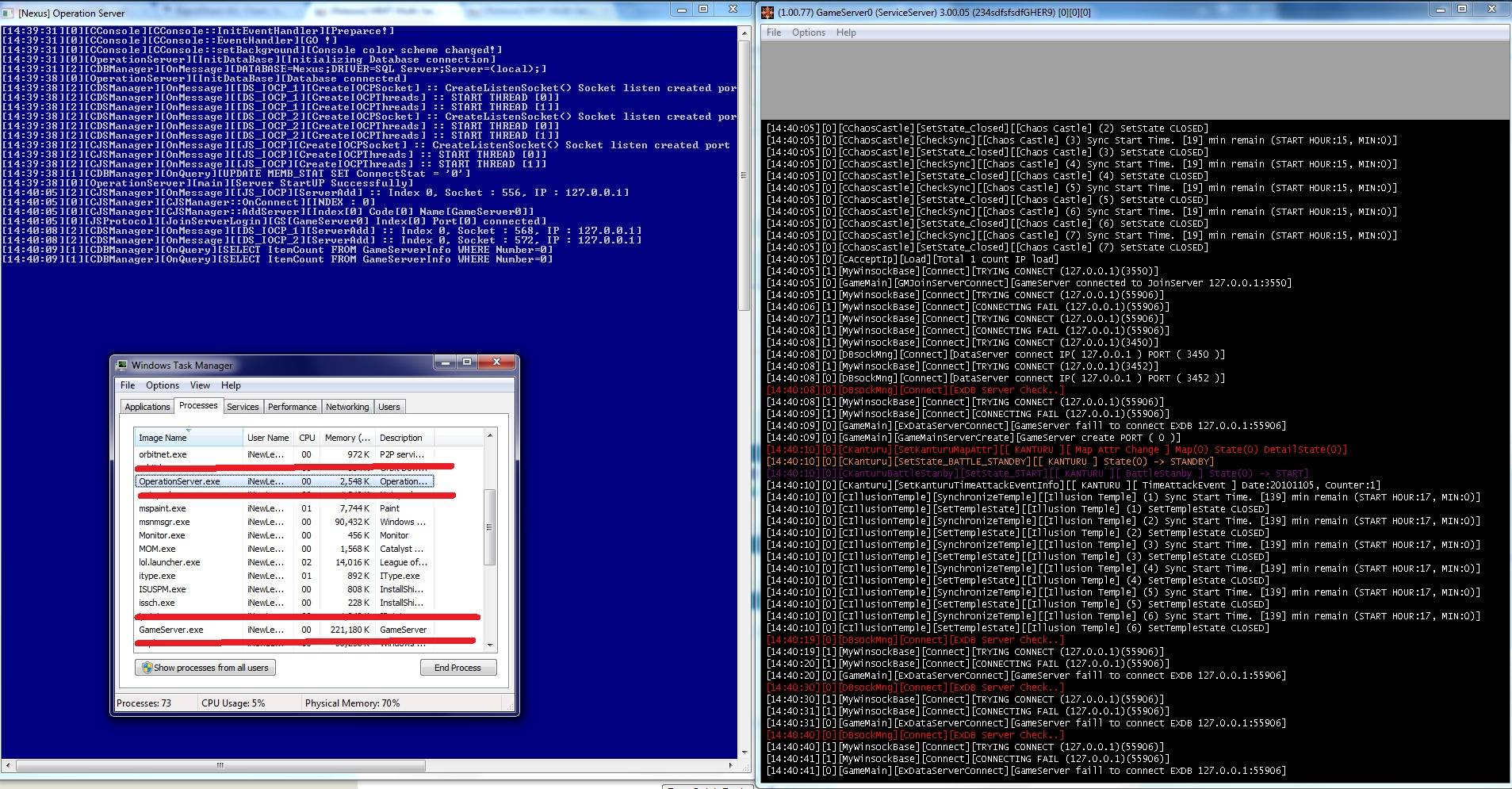1512x789 pixels.
Task: Close the GameServer0 window
Action: [x=1491, y=9]
